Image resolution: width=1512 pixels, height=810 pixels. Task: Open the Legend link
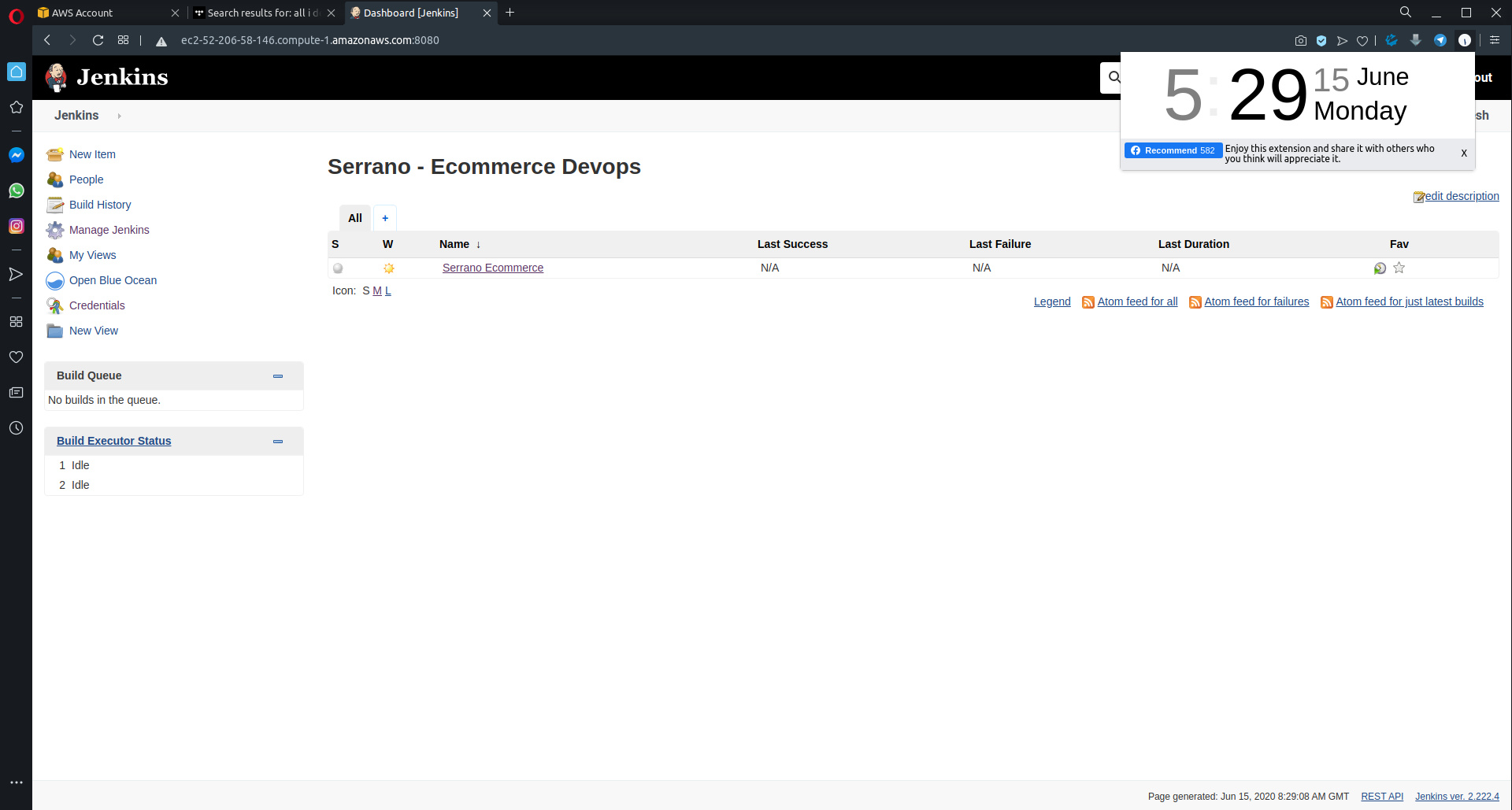(x=1052, y=301)
